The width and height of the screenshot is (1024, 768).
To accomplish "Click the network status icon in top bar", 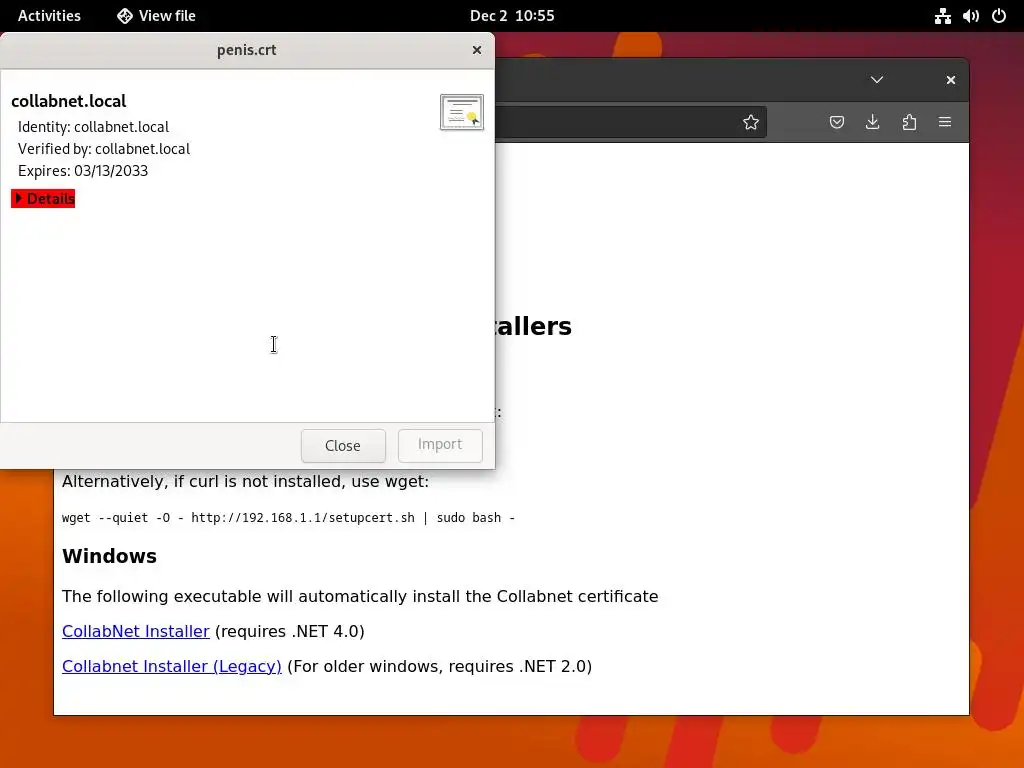I will point(942,16).
